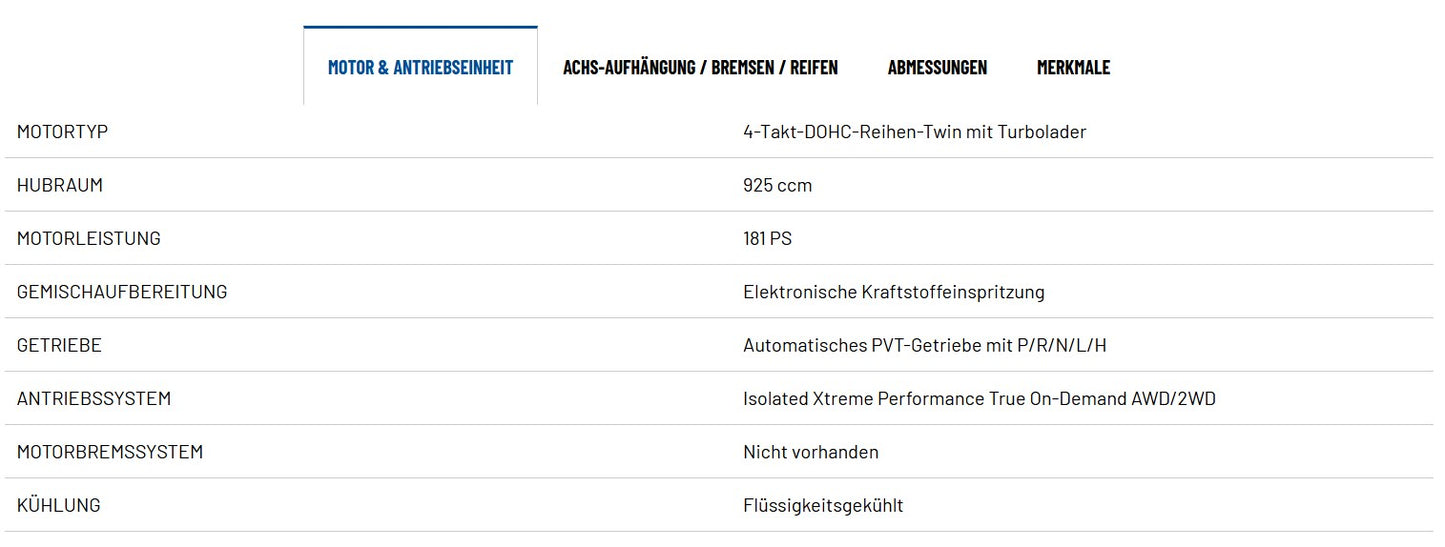Click the Nicht vorhanden value
The image size is (1445, 547).
tap(810, 452)
